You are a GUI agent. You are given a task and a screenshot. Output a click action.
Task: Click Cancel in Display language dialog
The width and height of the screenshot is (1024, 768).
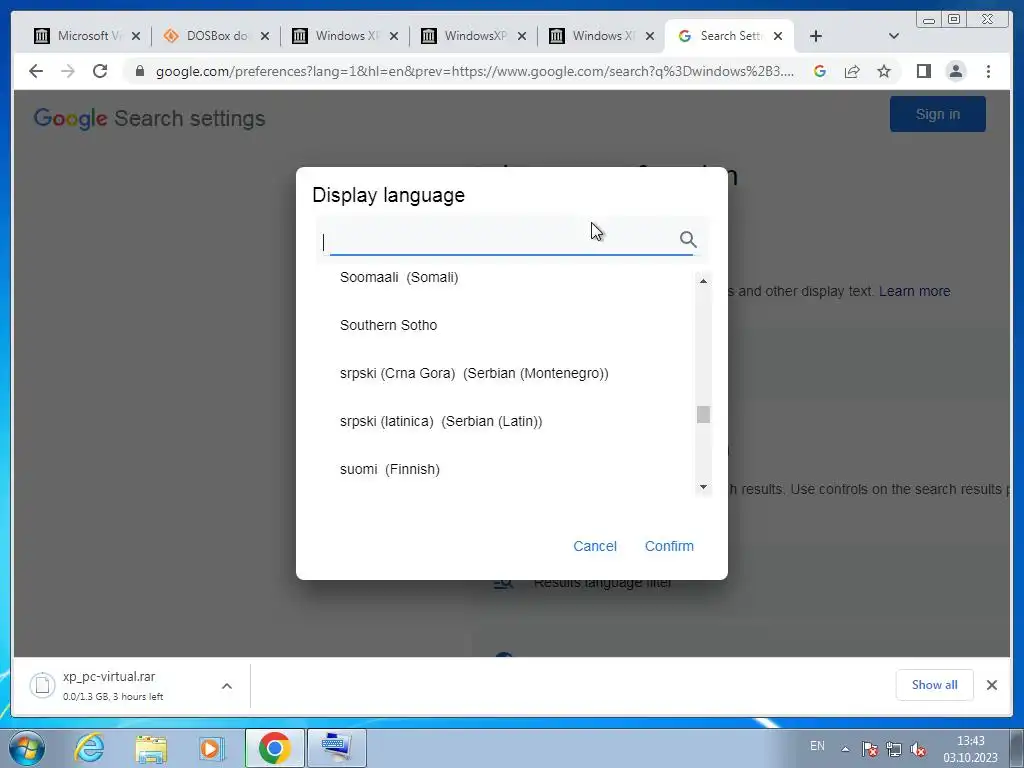594,546
